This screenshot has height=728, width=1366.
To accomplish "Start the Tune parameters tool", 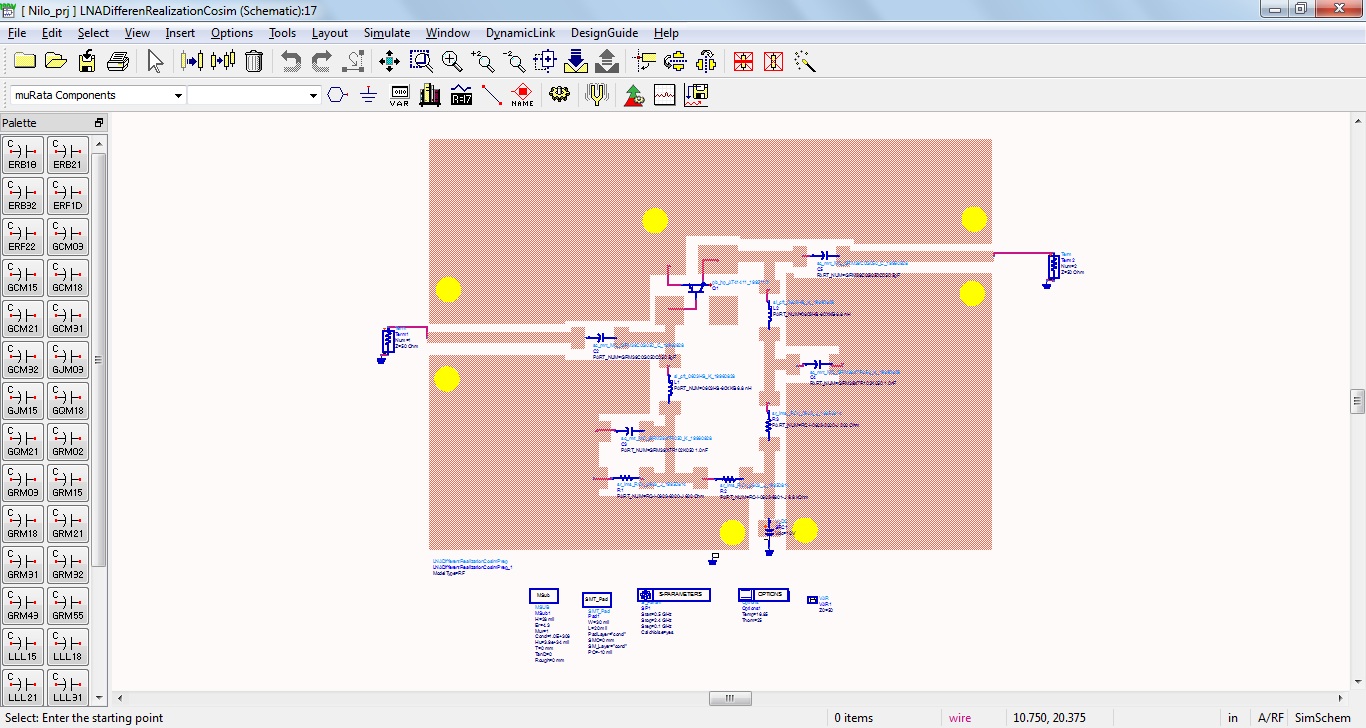I will click(597, 95).
